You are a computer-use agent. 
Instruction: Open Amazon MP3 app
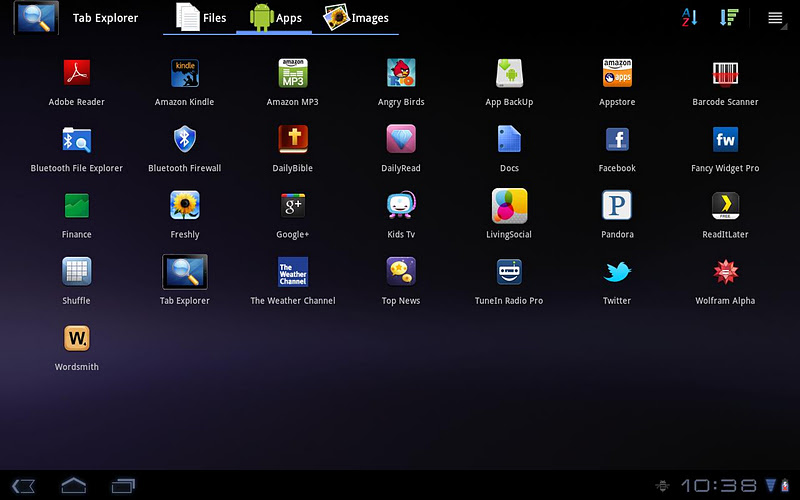(x=293, y=72)
